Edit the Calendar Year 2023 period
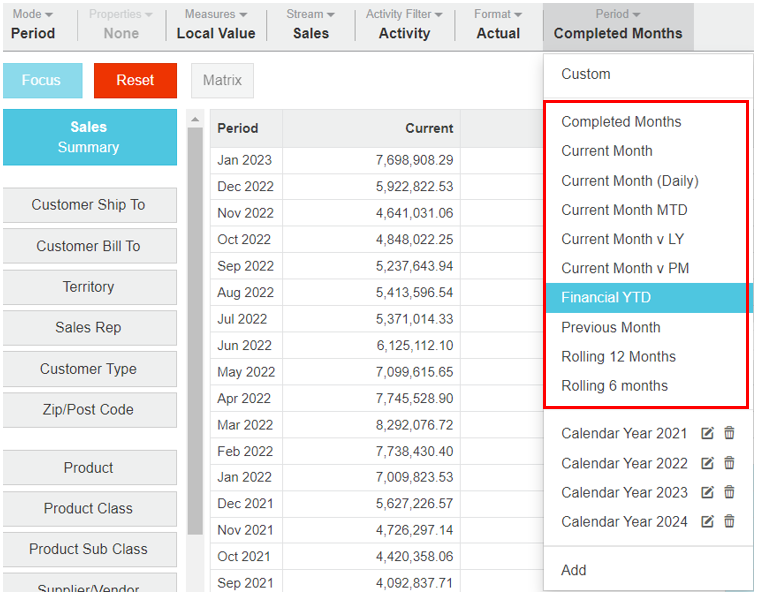This screenshot has height=594, width=757. [708, 492]
